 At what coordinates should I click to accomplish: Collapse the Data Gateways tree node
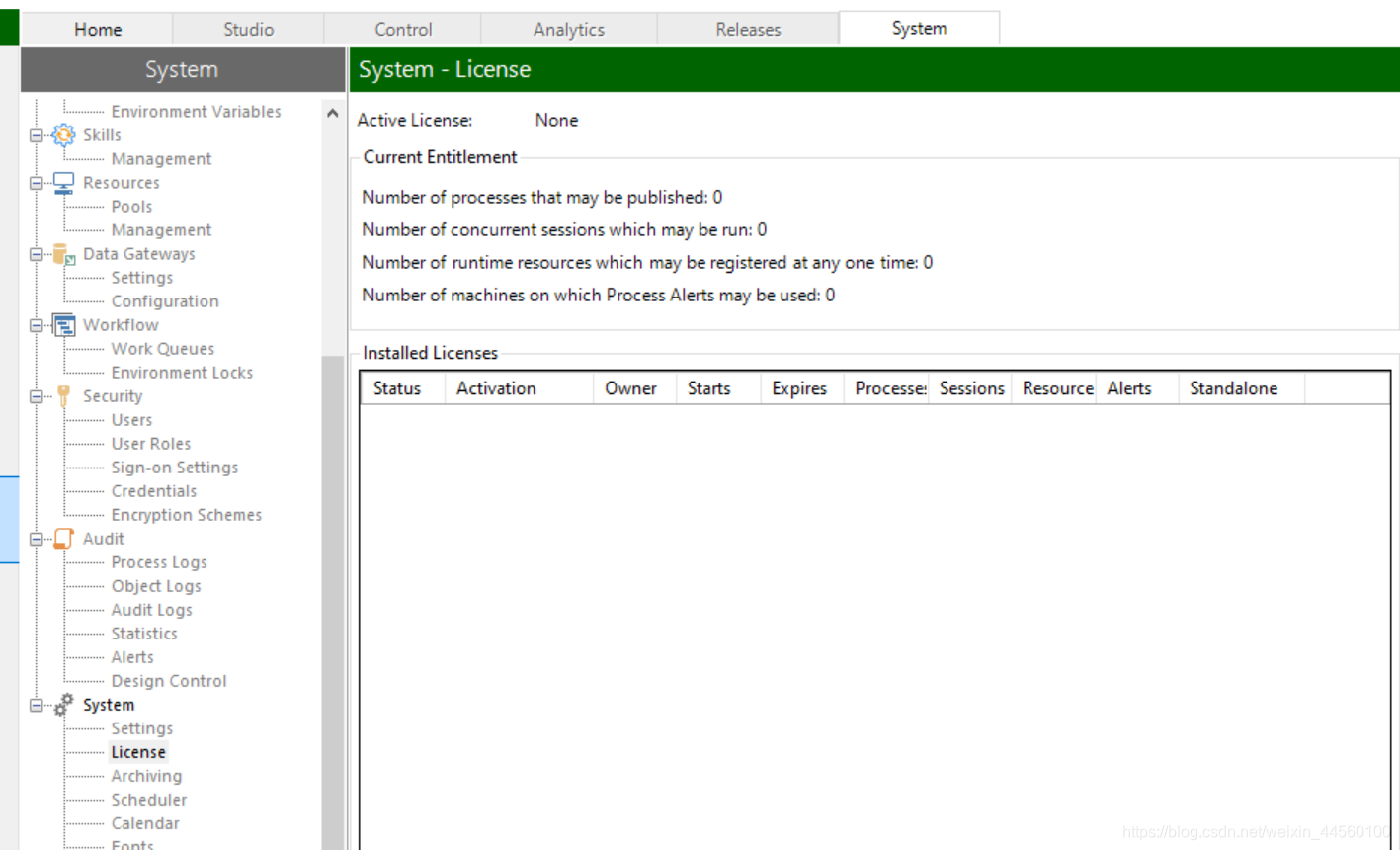coord(37,254)
